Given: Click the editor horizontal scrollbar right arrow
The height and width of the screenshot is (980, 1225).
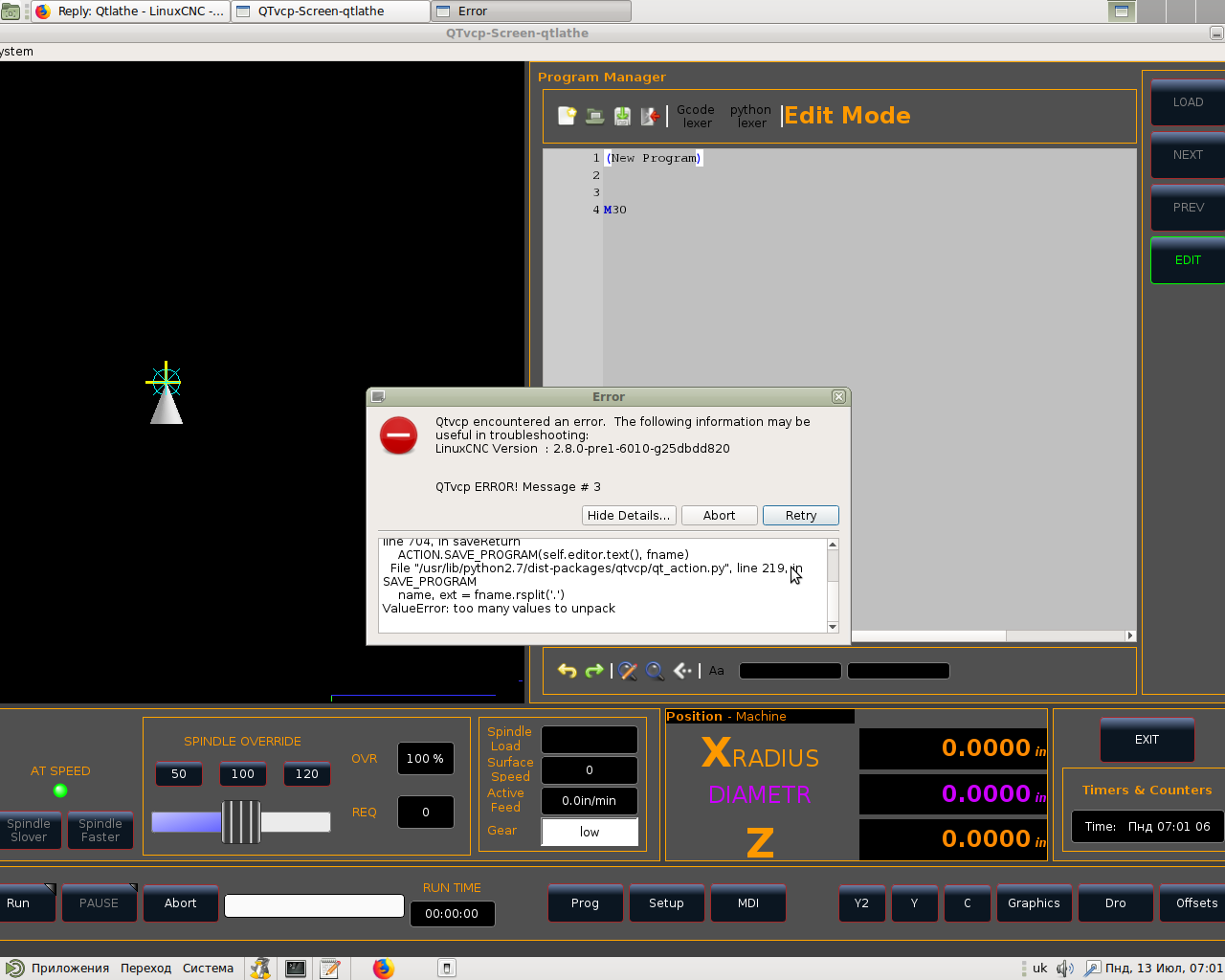Looking at the screenshot, I should (x=1130, y=635).
